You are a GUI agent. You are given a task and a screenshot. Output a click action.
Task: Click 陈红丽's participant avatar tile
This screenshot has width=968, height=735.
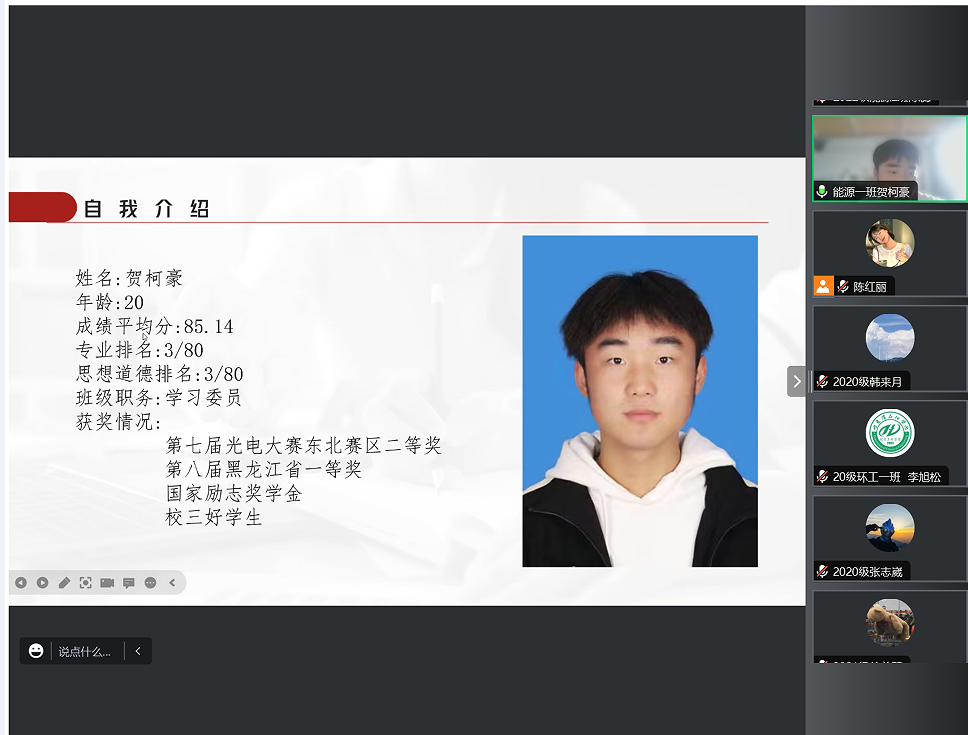889,244
